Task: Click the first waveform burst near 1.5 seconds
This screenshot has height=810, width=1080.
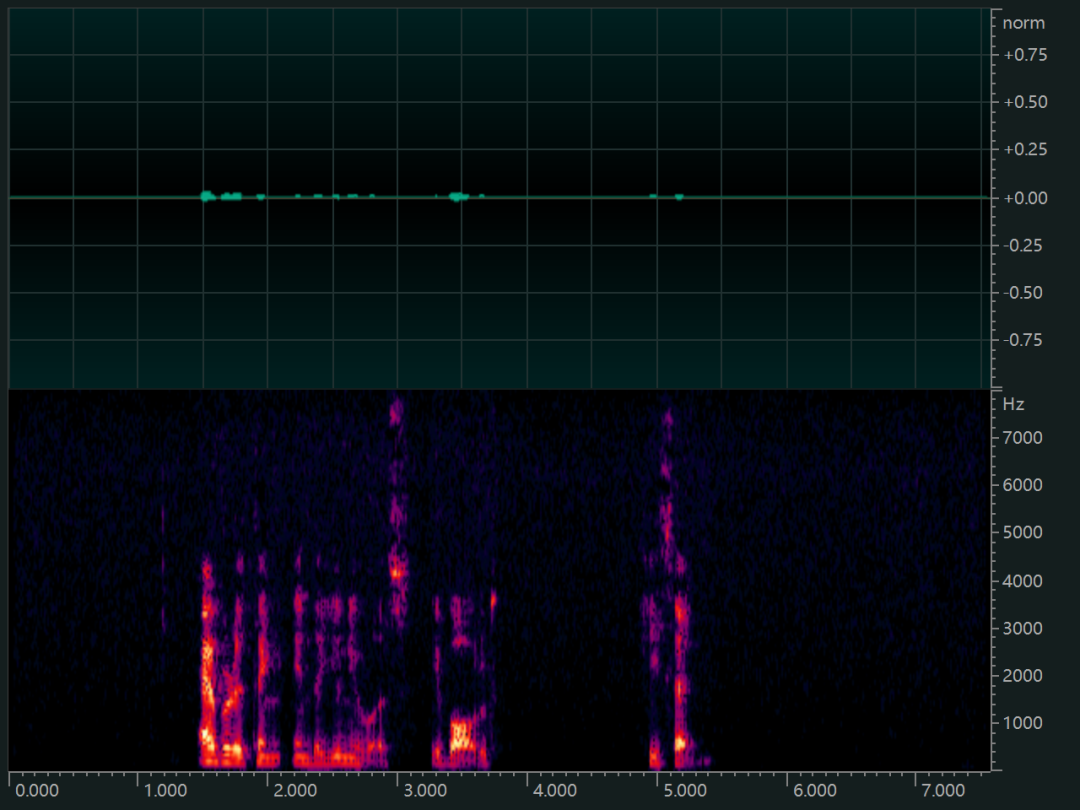Action: [x=207, y=196]
